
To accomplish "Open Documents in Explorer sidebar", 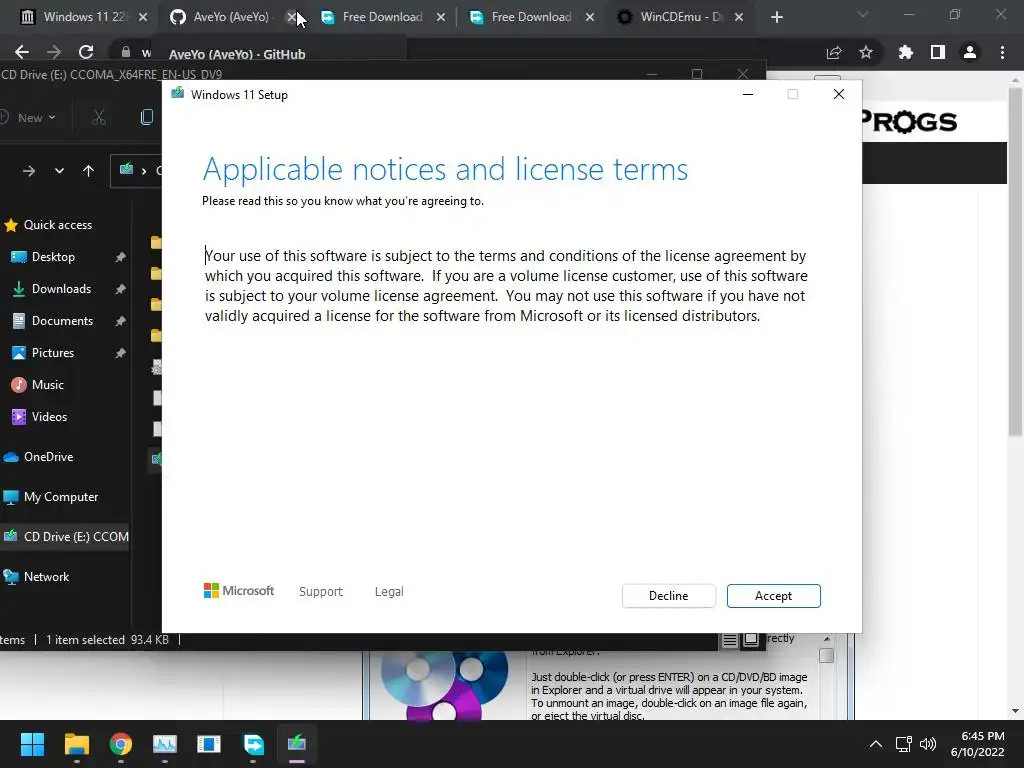I will coord(65,321).
